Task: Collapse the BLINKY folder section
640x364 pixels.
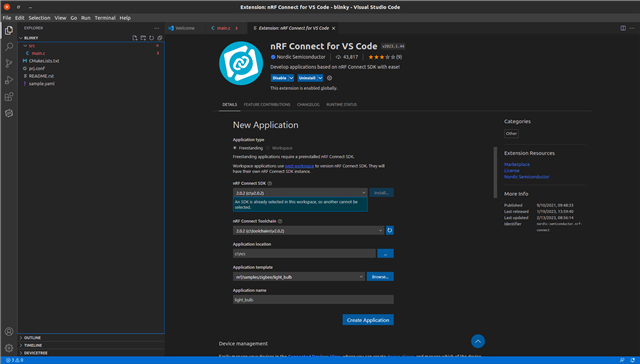Action: pyautogui.click(x=21, y=38)
